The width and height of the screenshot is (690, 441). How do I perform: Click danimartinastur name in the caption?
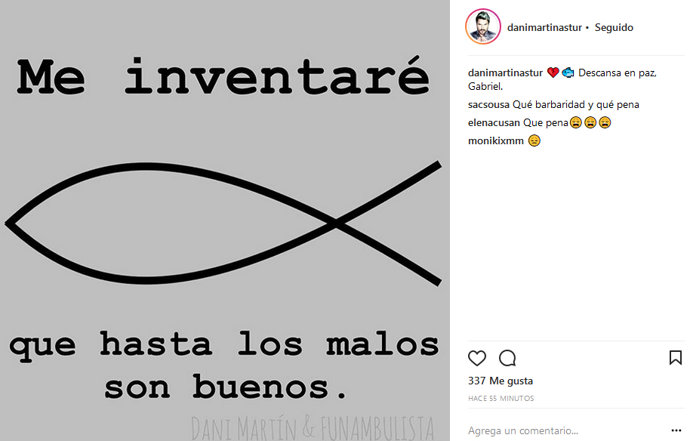505,73
